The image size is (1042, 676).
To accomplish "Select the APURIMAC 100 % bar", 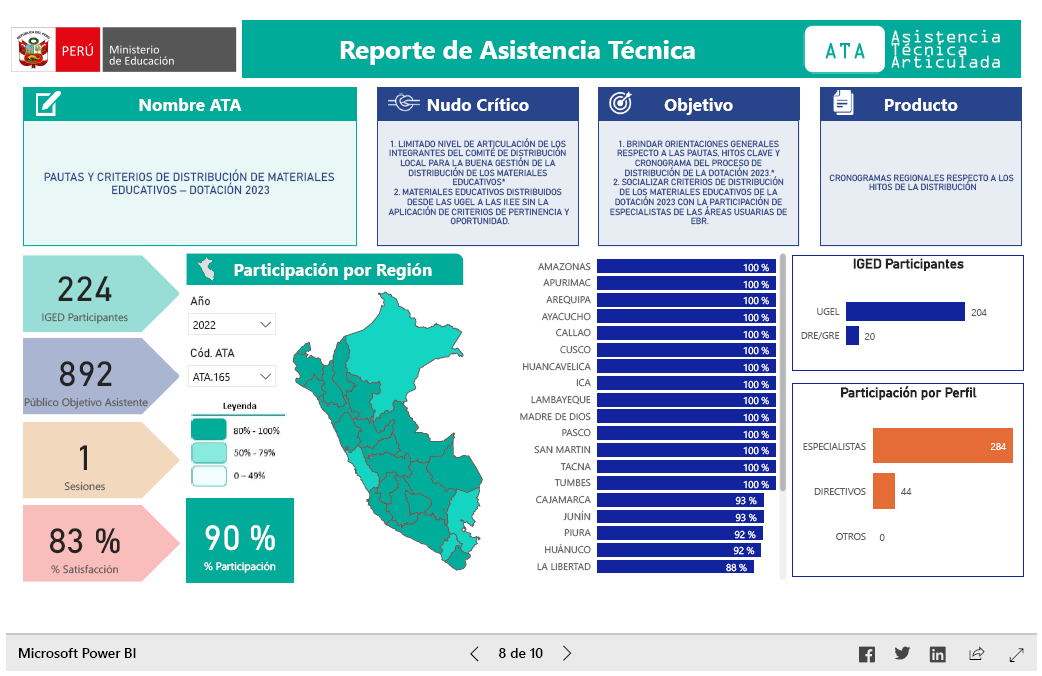I will tap(686, 283).
